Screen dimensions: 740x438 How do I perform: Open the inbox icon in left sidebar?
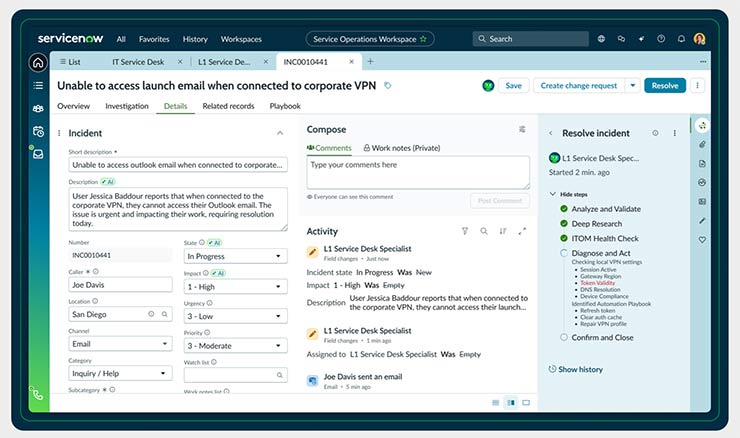pyautogui.click(x=38, y=154)
